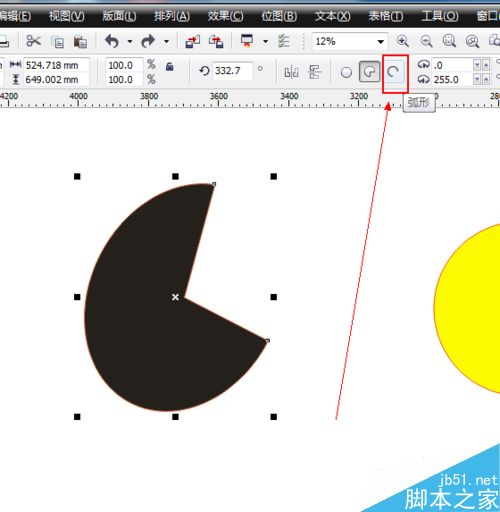Click the Undo arrow
The height and width of the screenshot is (512, 500).
tap(112, 41)
